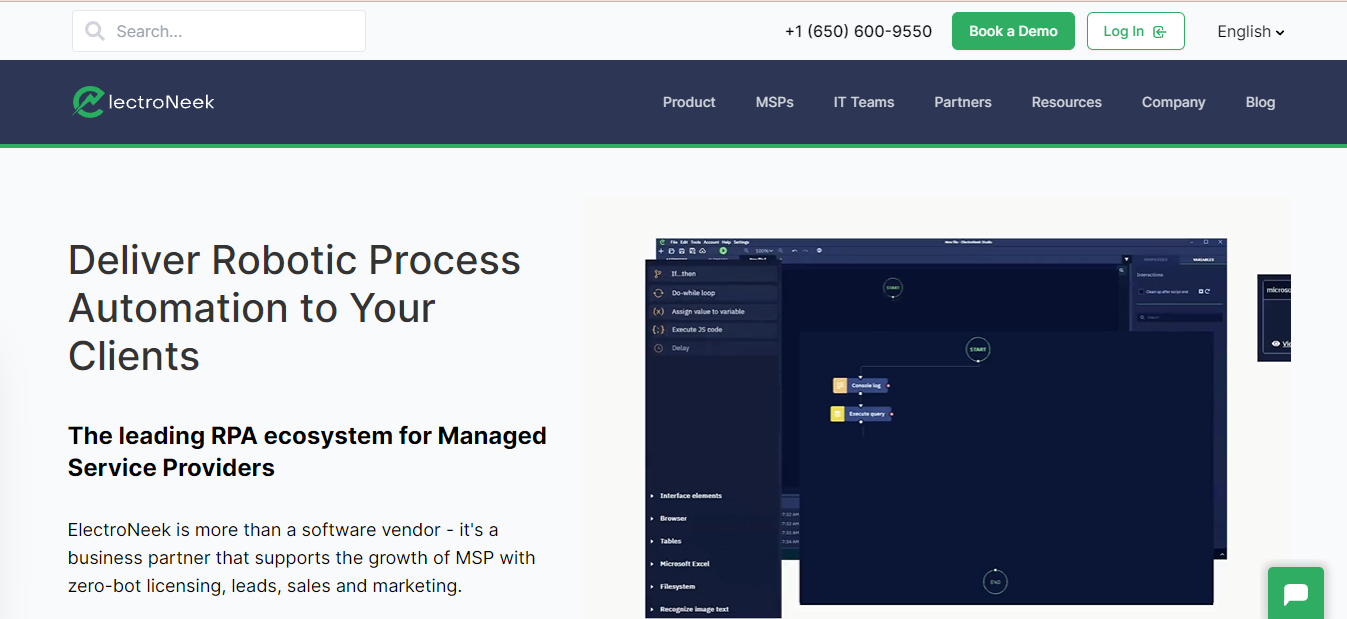
Task: Click the Execute query block icon
Action: tap(838, 413)
